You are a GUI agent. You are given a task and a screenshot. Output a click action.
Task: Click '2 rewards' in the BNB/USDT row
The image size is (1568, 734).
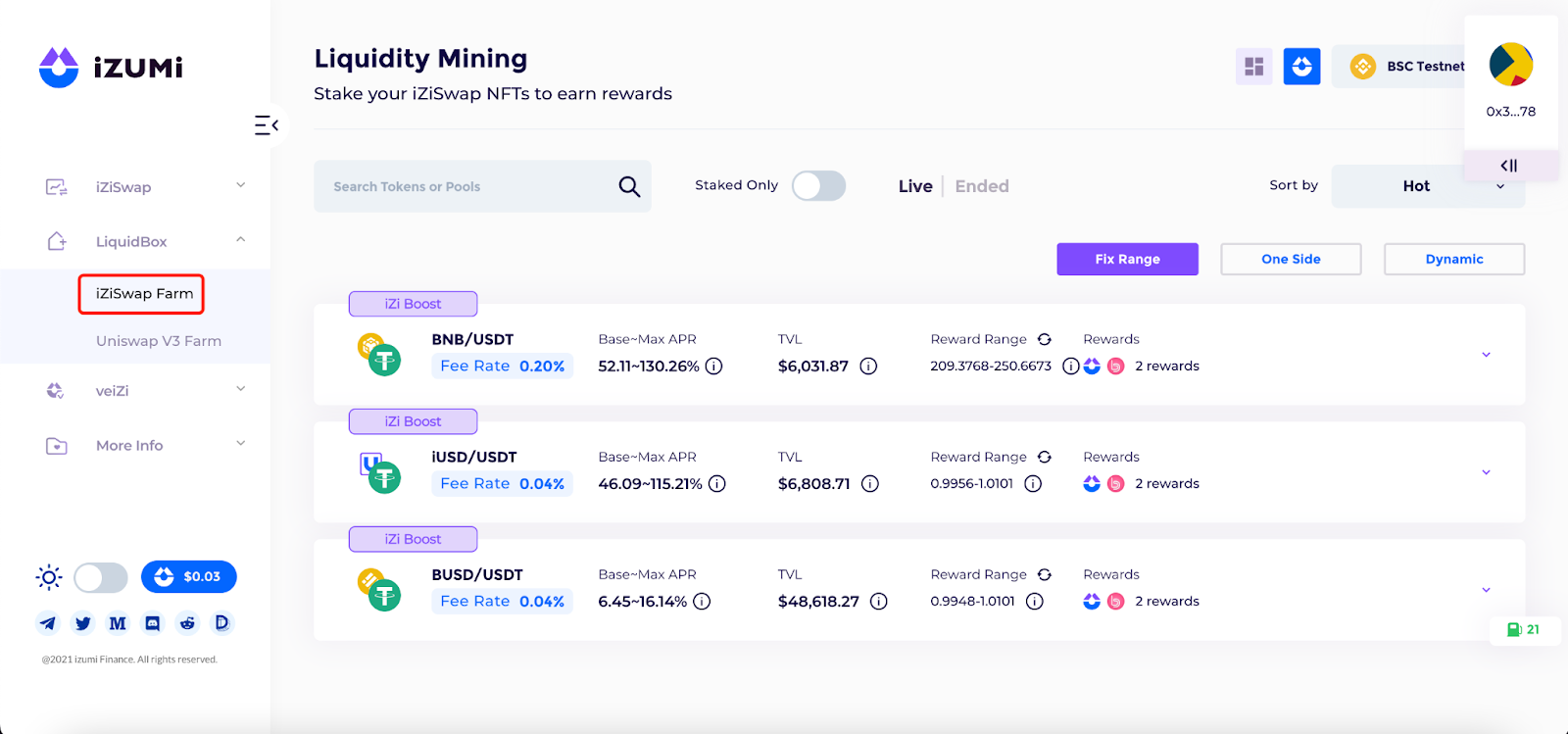(x=1167, y=366)
